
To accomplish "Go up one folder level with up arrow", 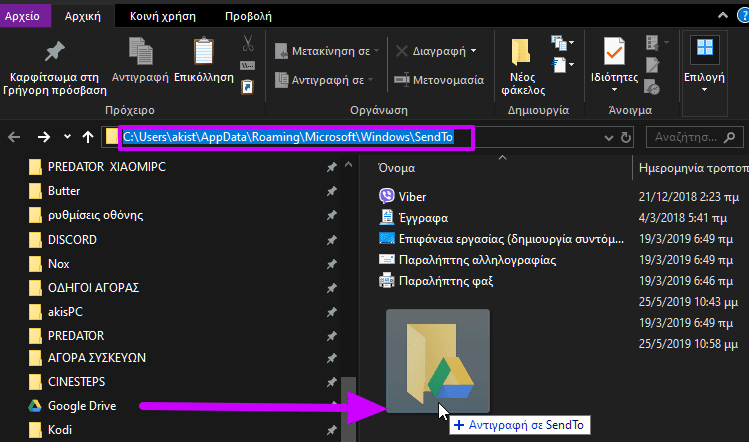I will click(88, 138).
